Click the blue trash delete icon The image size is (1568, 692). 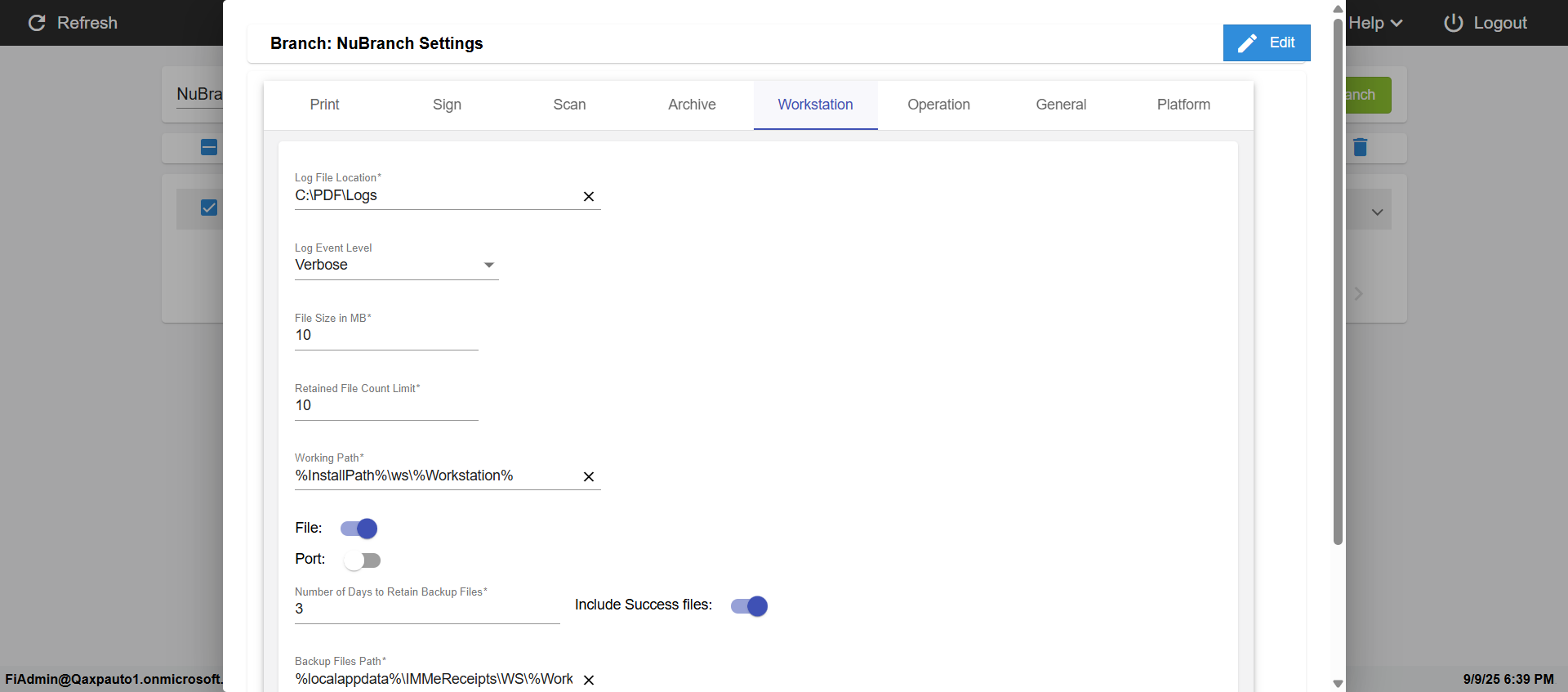1360,147
